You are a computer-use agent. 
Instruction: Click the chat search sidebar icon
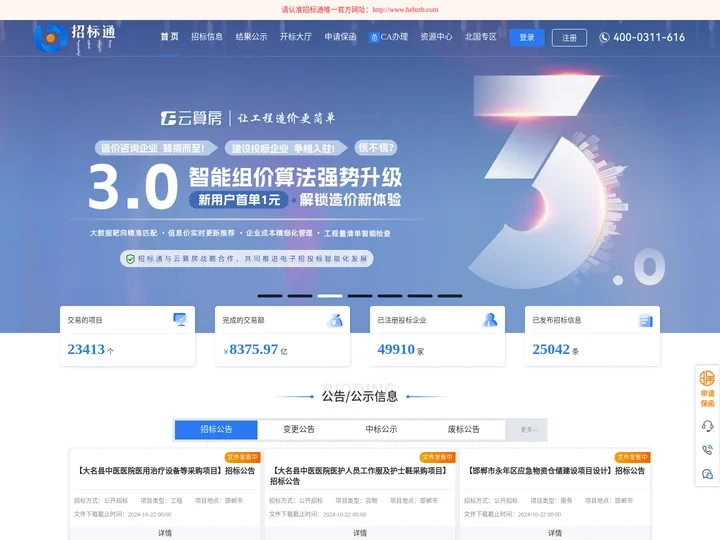point(707,474)
